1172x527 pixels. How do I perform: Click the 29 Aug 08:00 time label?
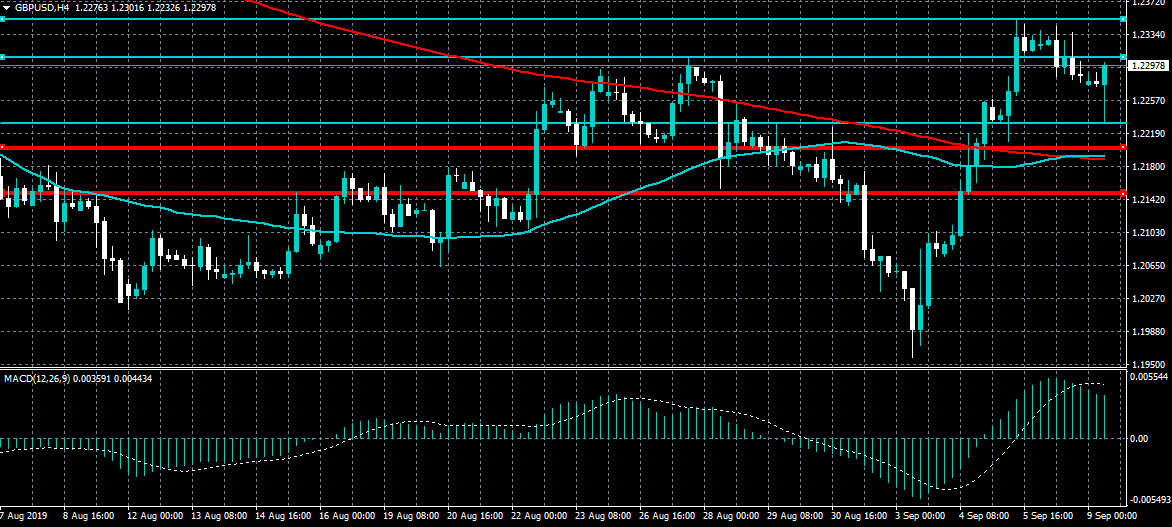coord(796,517)
